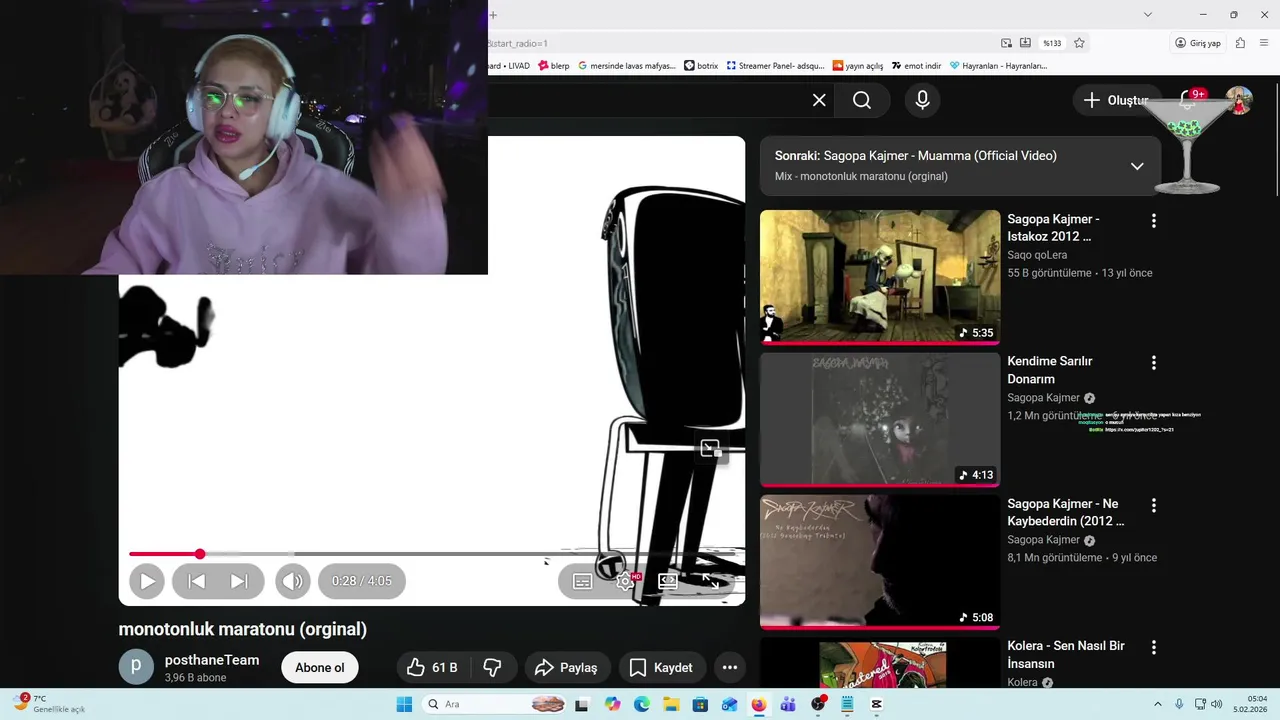Open more actions under the video
The width and height of the screenshot is (1280, 720).
[x=730, y=668]
